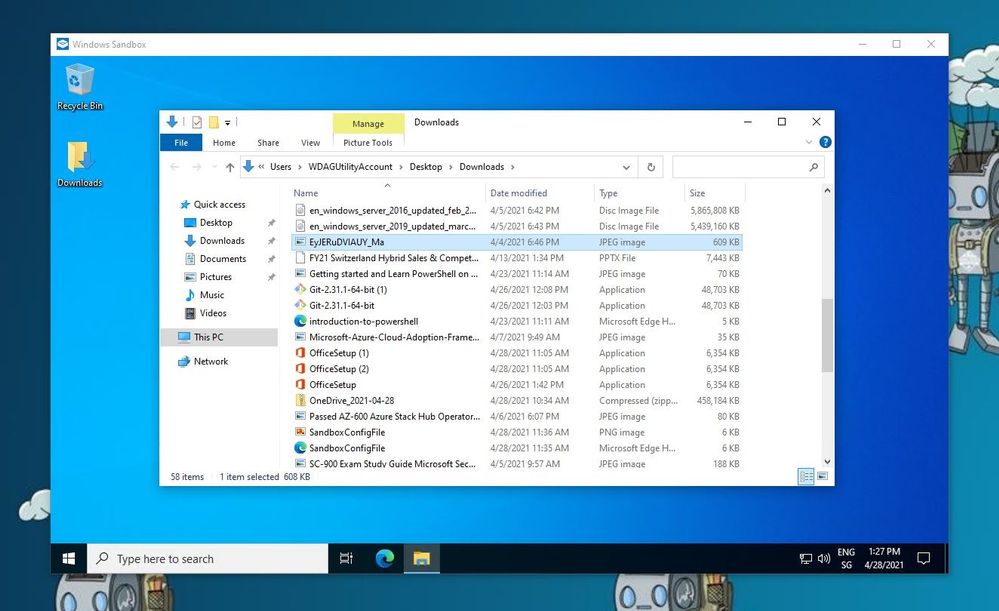
Task: Select Microsoft-Azure-Cloud-Adoption-Frame image file
Action: 516,337
